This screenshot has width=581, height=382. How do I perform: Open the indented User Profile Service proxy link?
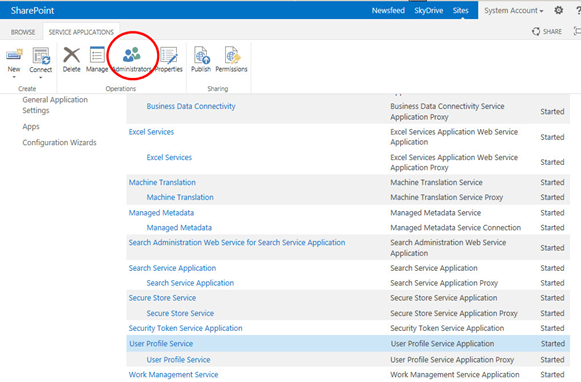click(178, 359)
